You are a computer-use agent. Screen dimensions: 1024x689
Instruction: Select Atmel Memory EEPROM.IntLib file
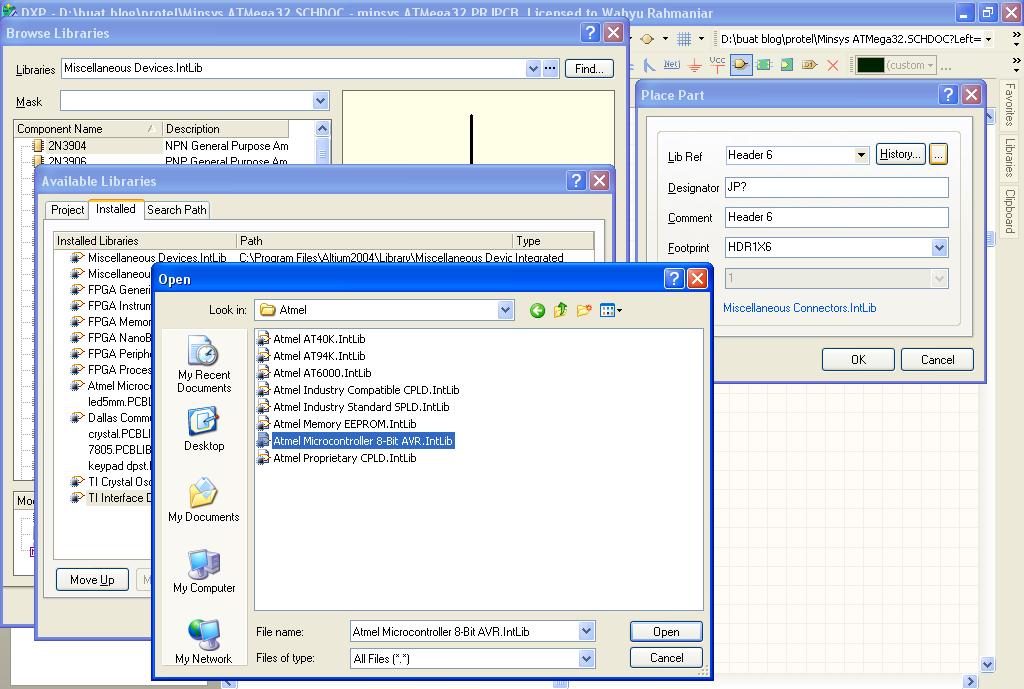337,424
